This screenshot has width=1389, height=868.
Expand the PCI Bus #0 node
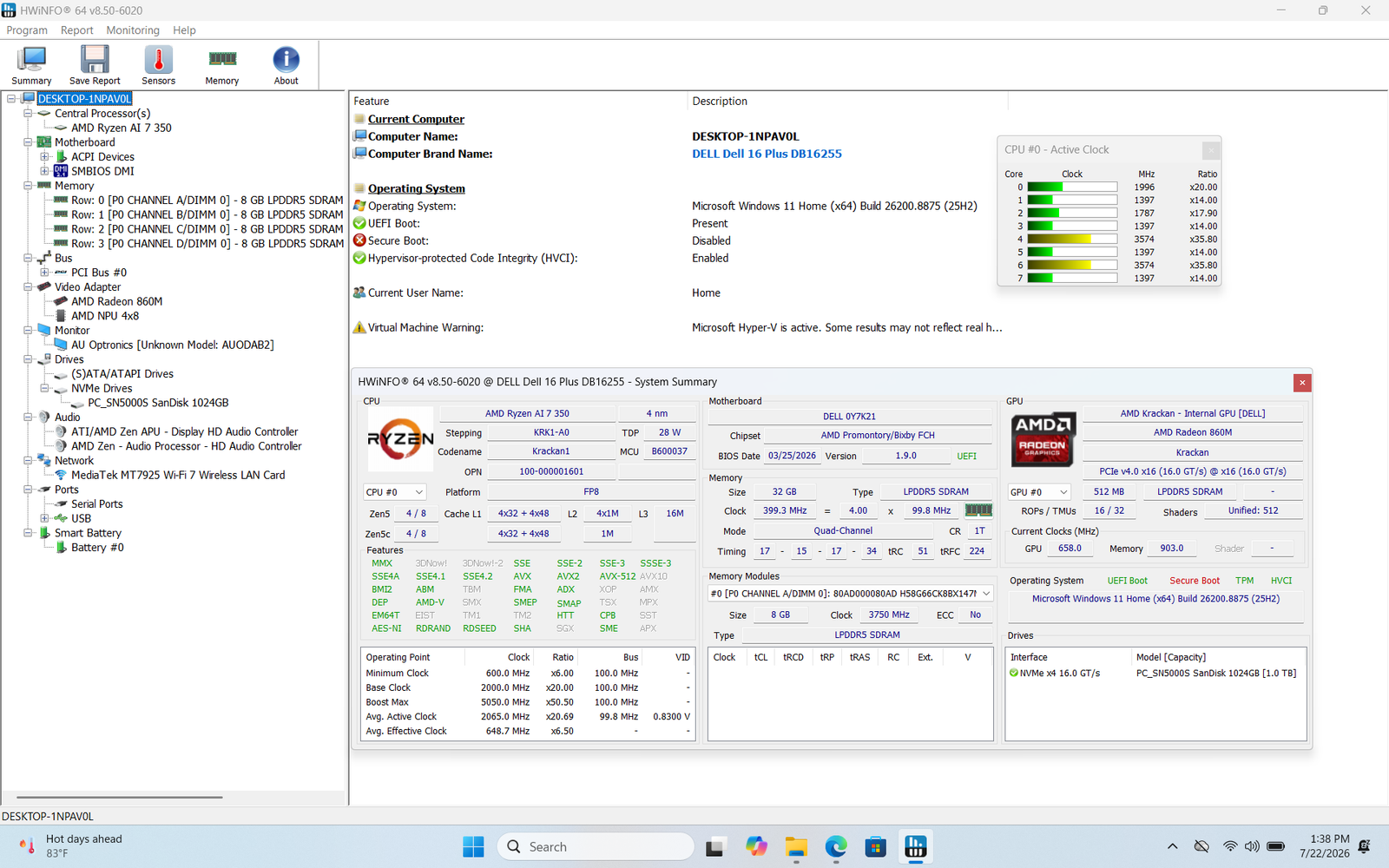click(44, 273)
